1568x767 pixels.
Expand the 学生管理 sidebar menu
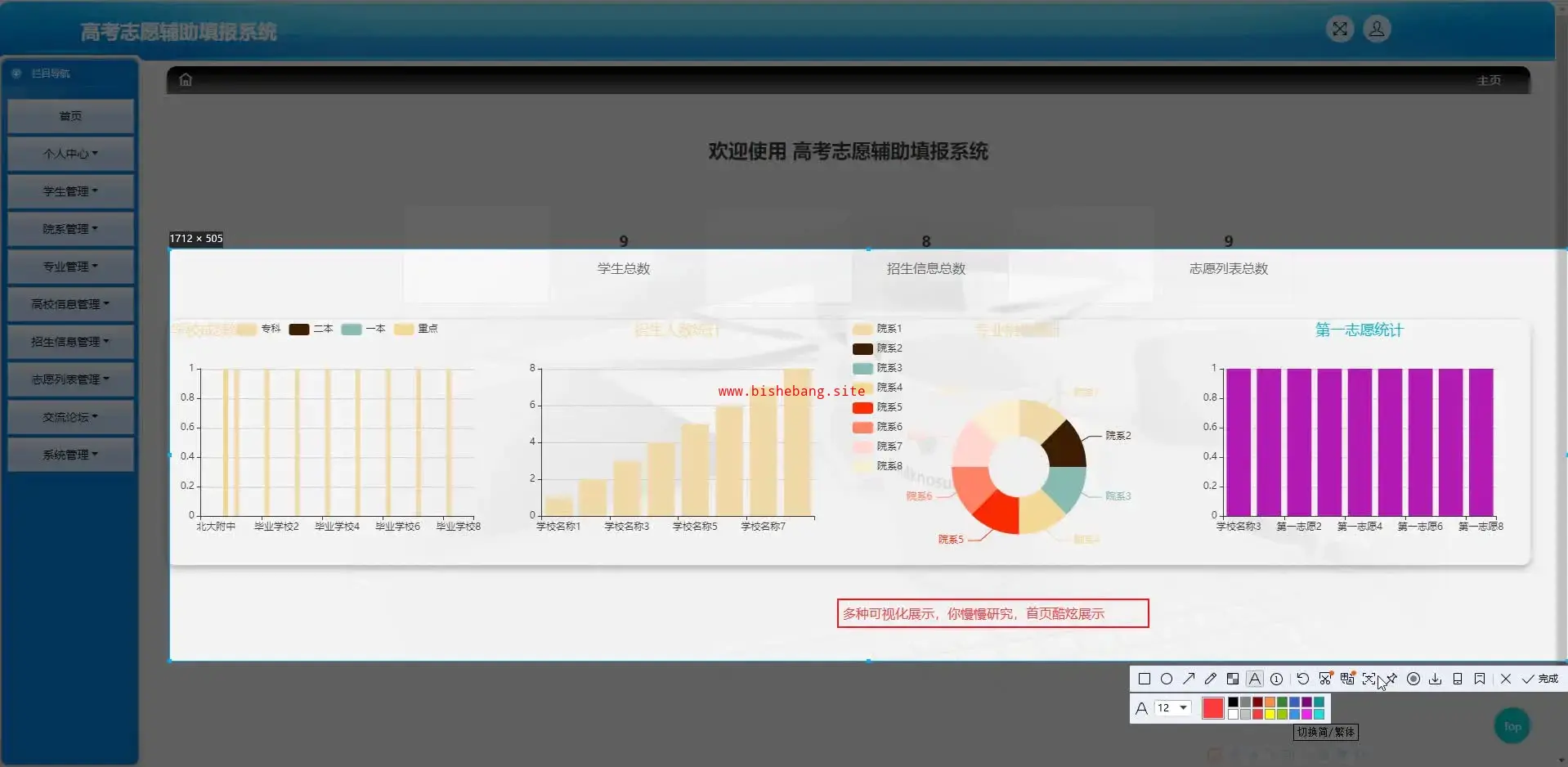tap(70, 191)
